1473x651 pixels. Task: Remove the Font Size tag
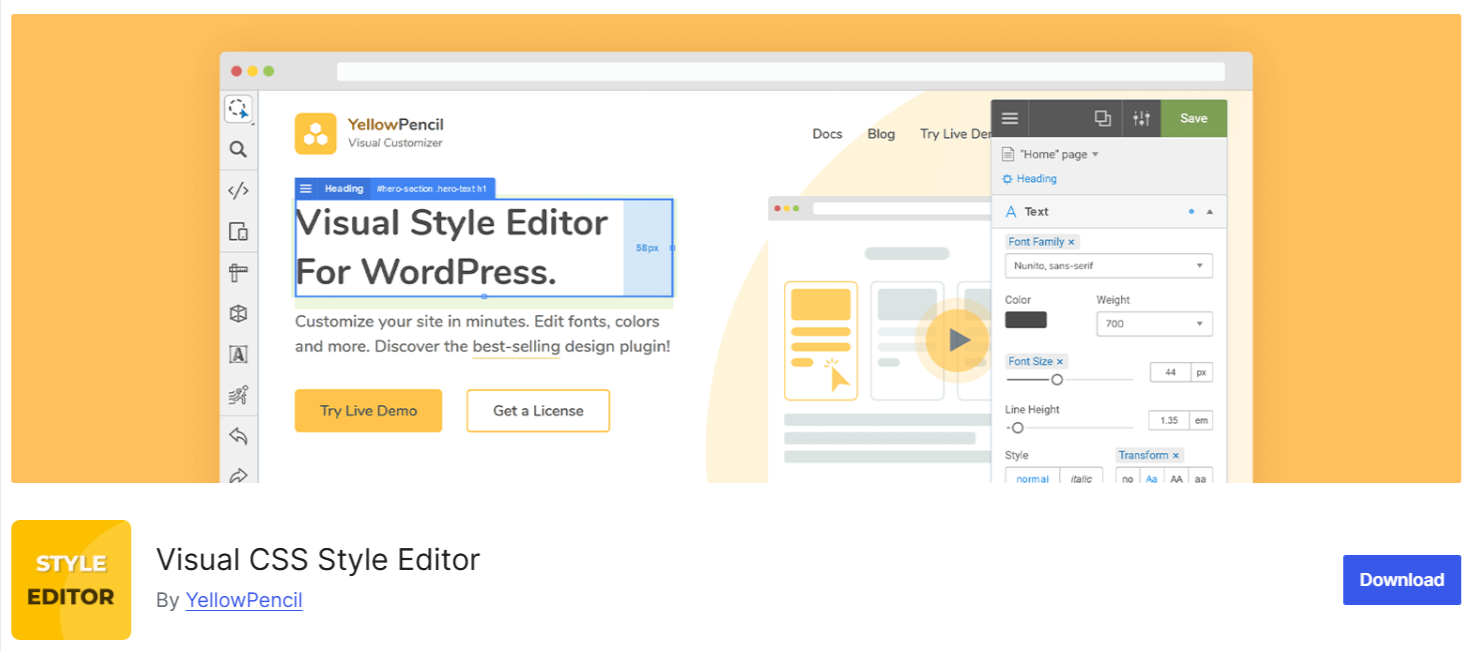click(1060, 362)
